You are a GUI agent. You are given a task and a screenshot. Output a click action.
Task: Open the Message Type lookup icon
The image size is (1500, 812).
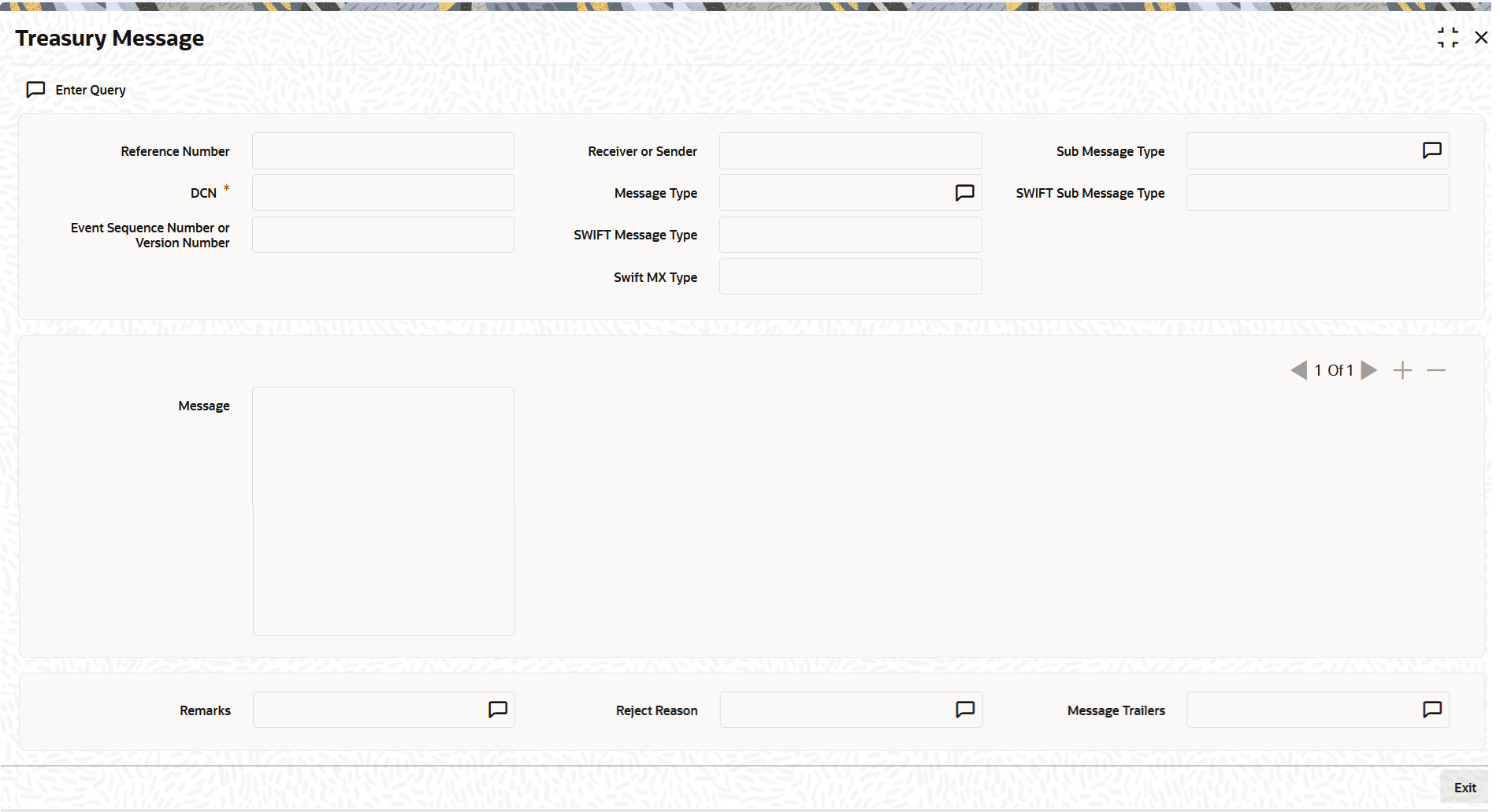click(x=964, y=193)
